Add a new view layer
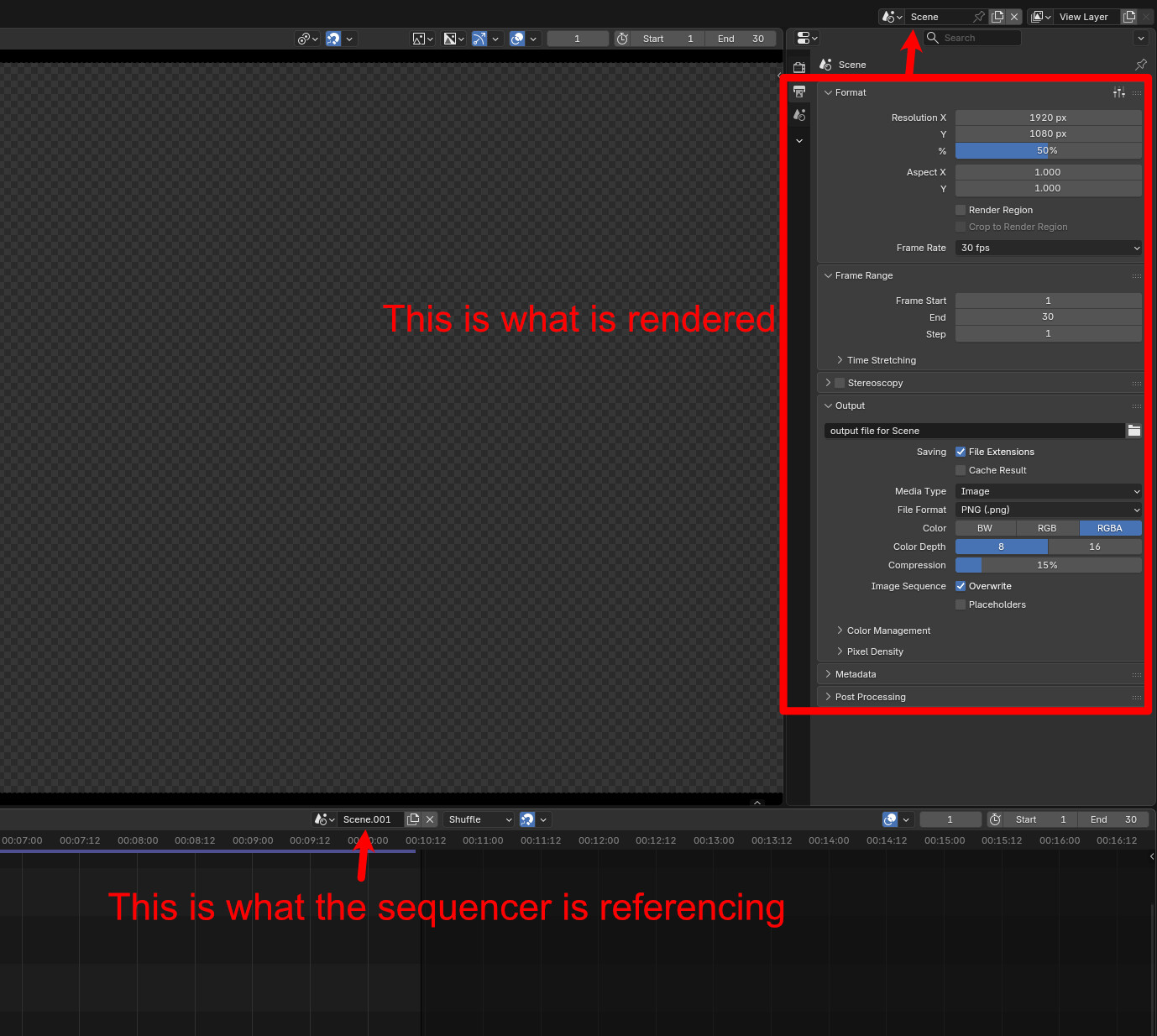Image resolution: width=1157 pixels, height=1036 pixels. [x=1129, y=17]
